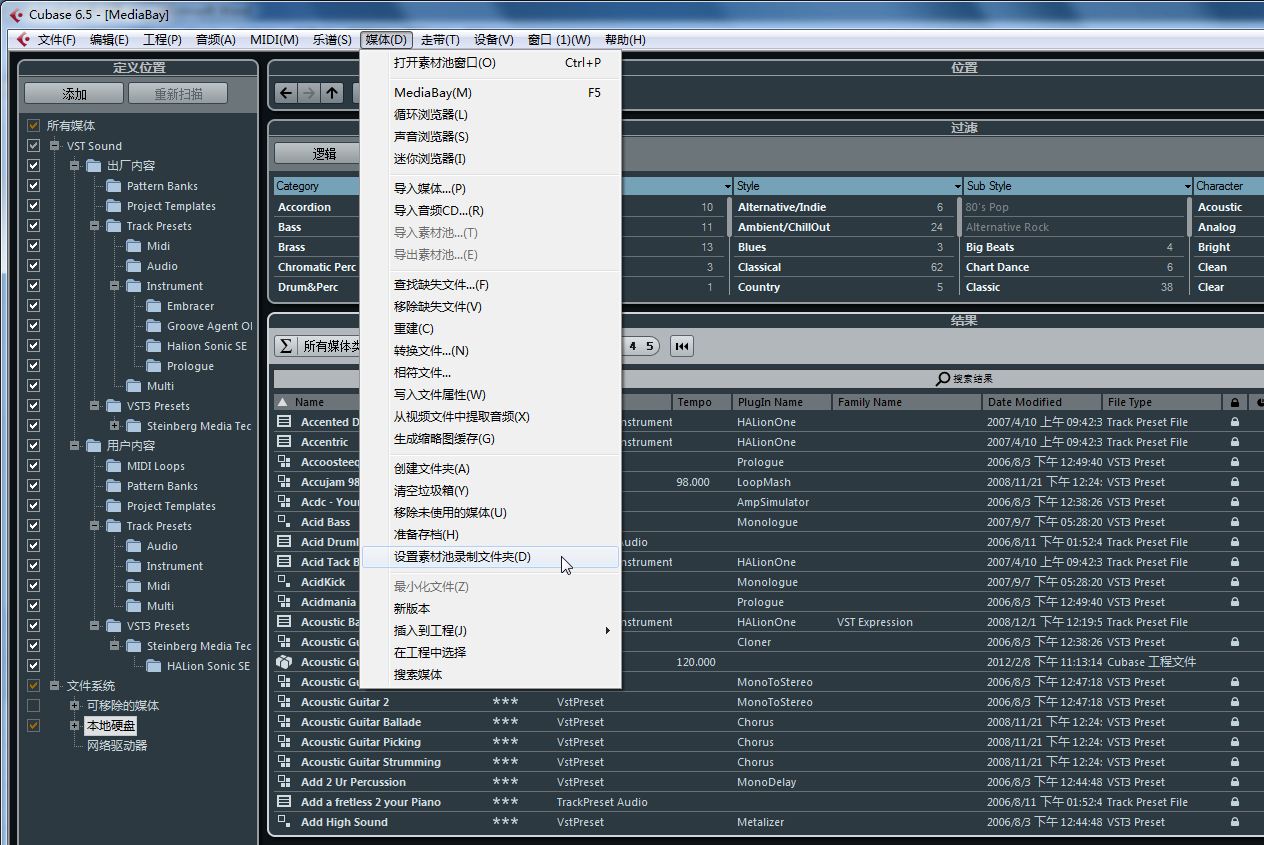Click the preset icon beside AcidKick
Screen dimensions: 1264x845
pyautogui.click(x=284, y=582)
